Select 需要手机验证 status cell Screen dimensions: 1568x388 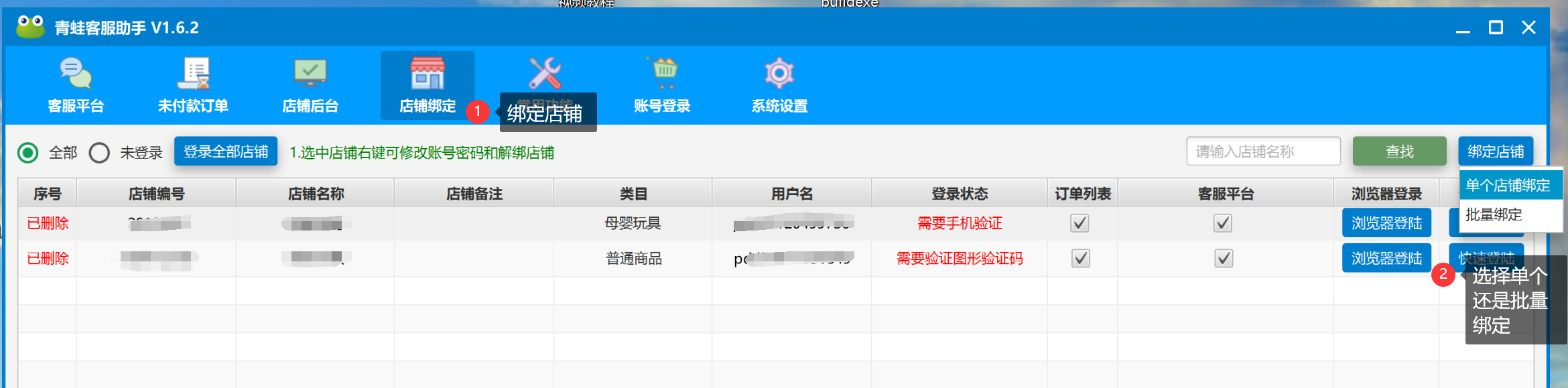coord(960,223)
